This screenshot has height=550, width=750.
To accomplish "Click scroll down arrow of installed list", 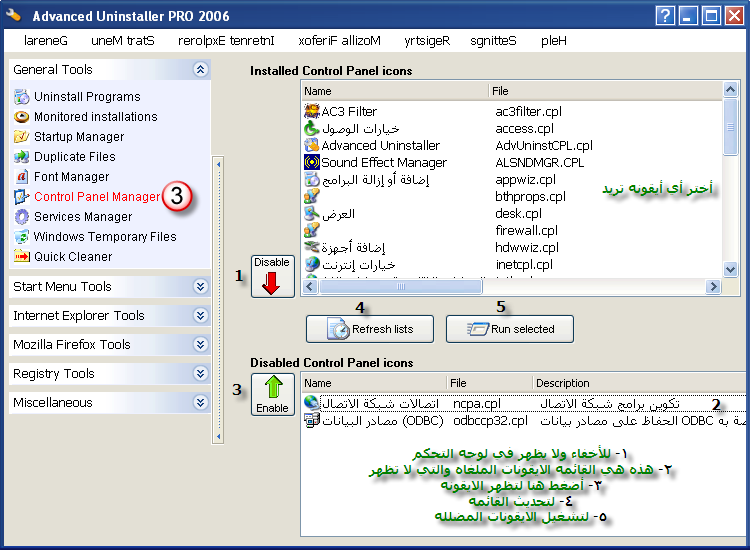I will [x=730, y=269].
